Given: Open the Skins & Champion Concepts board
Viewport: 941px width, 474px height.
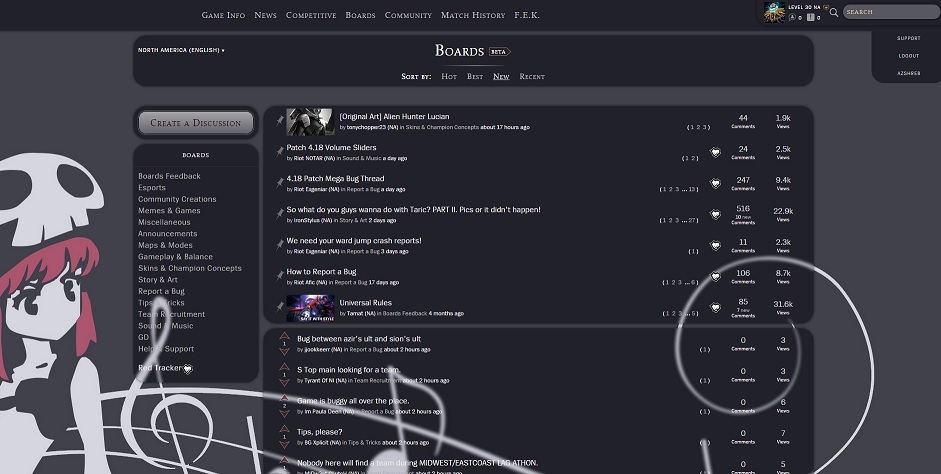Looking at the screenshot, I should (190, 268).
